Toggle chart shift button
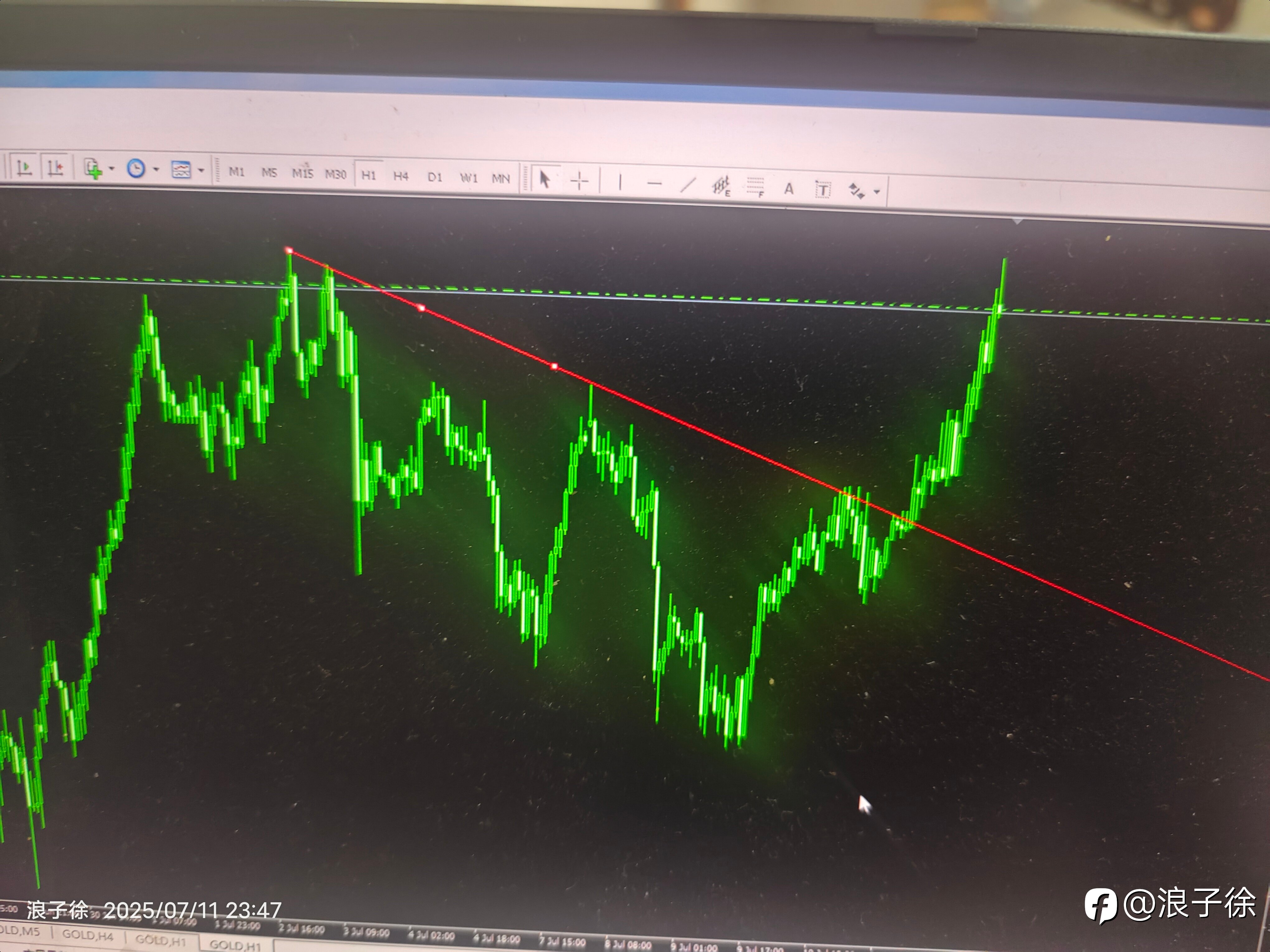Image resolution: width=1270 pixels, height=952 pixels. (56, 167)
